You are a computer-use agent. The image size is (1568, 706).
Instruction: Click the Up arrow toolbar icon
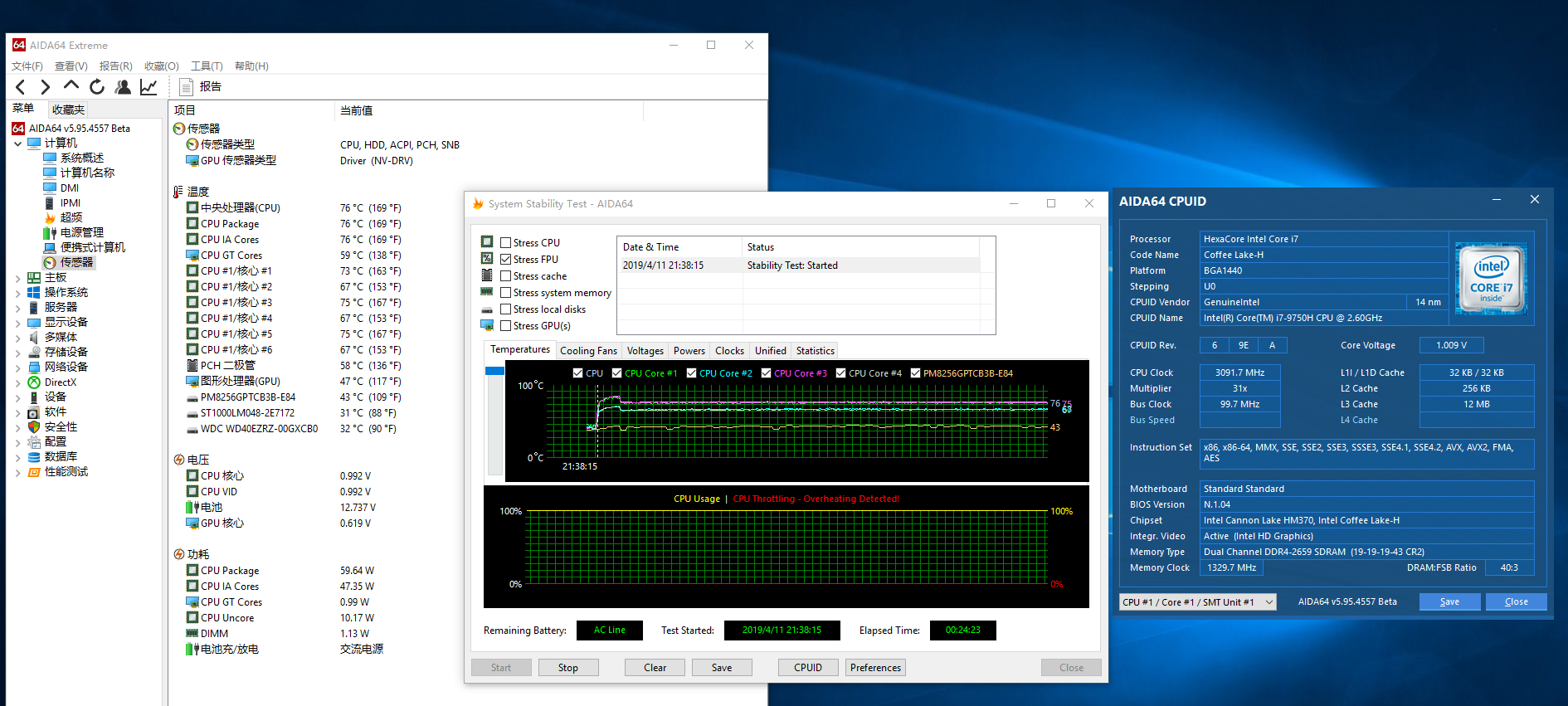[71, 85]
